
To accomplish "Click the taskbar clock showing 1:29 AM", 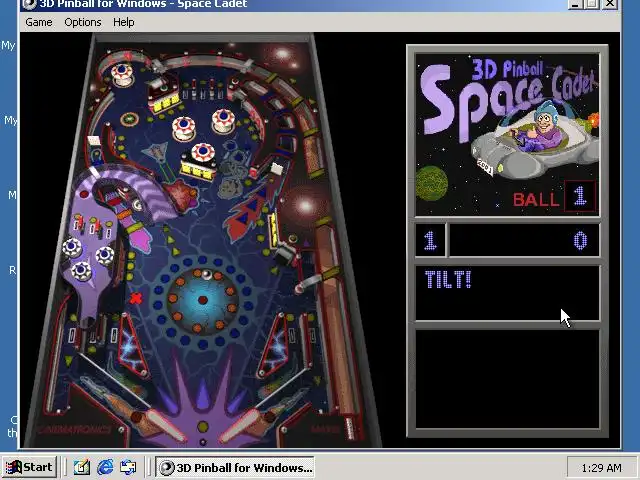I will (x=602, y=468).
